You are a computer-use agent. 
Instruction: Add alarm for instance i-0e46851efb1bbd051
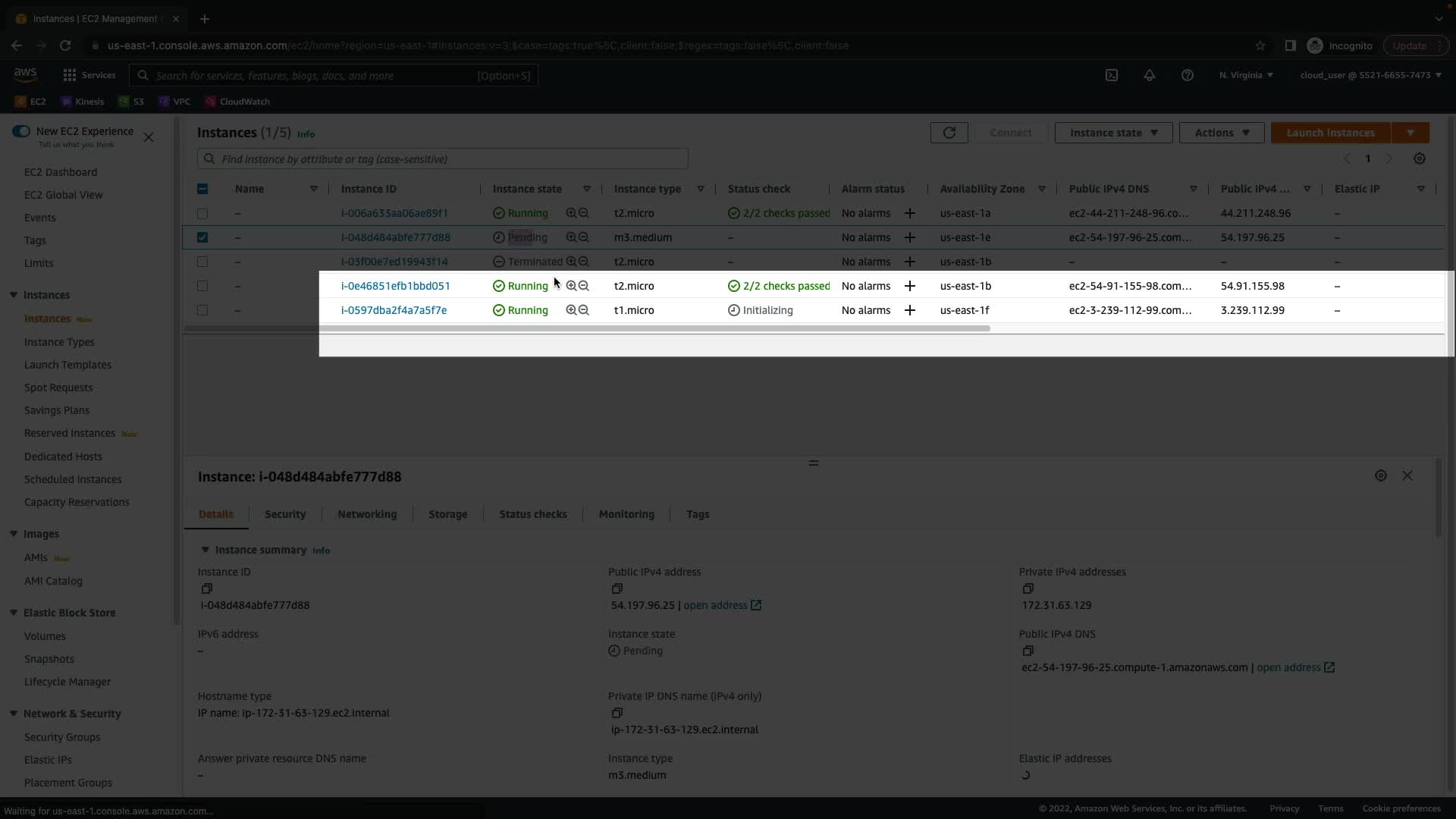coord(910,286)
